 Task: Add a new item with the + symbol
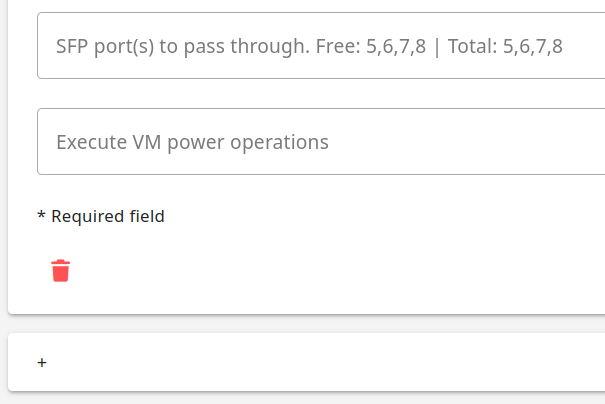pyautogui.click(x=42, y=362)
